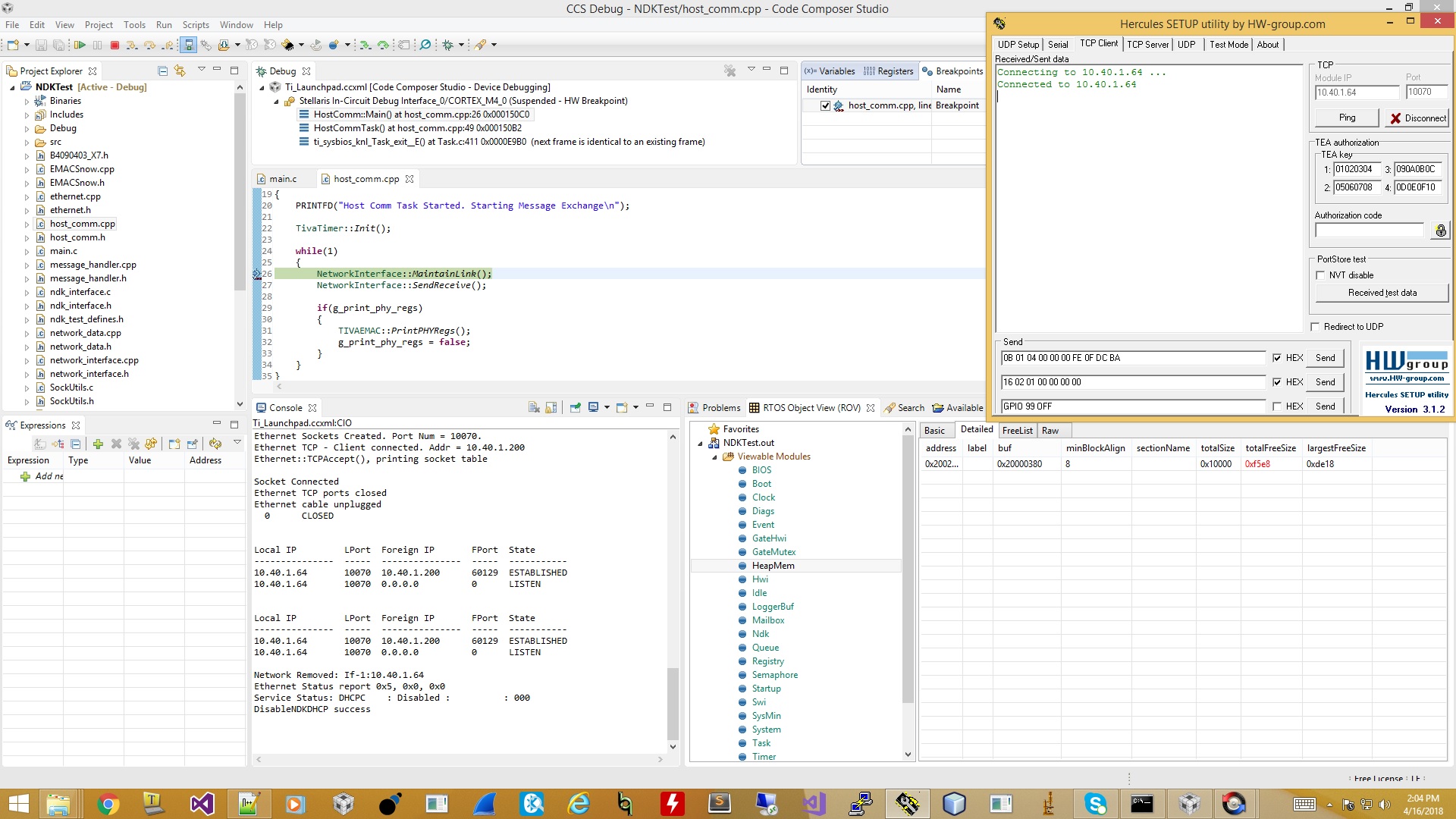The image size is (1456, 819).
Task: Click the red Terminate button
Action: click(115, 45)
